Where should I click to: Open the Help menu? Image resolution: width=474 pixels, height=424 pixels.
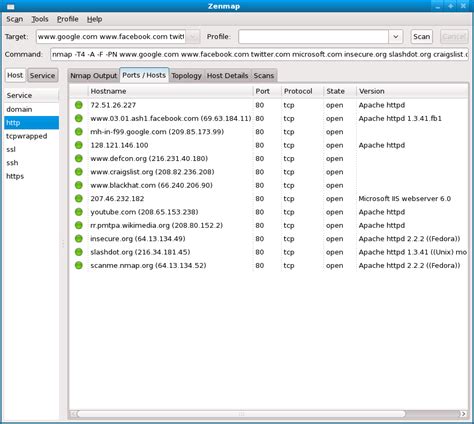pos(94,19)
